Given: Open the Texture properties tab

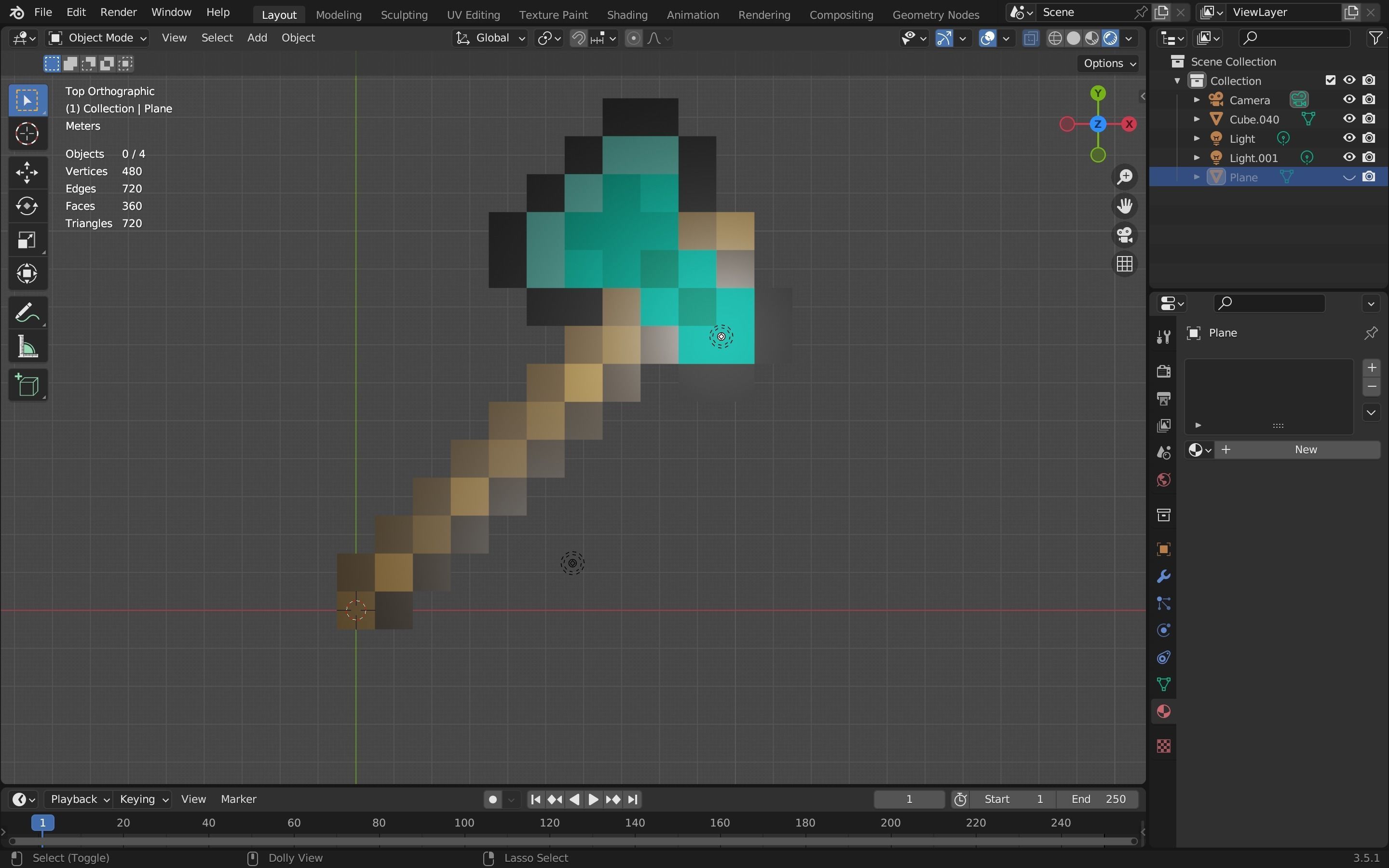Looking at the screenshot, I should (x=1163, y=746).
